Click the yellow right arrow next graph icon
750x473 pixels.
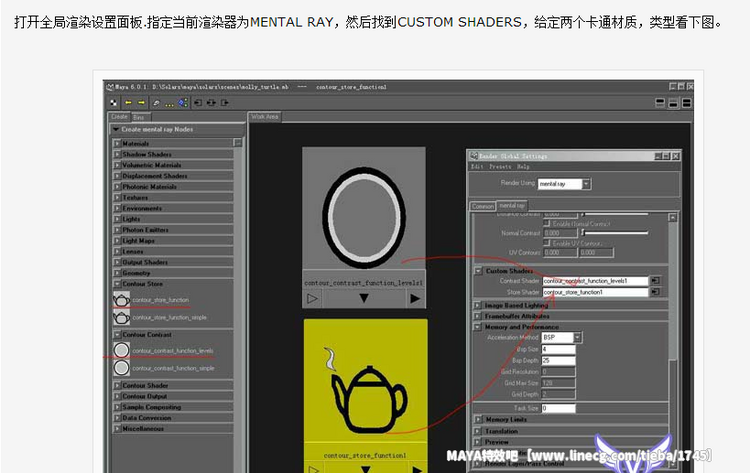click(x=141, y=103)
